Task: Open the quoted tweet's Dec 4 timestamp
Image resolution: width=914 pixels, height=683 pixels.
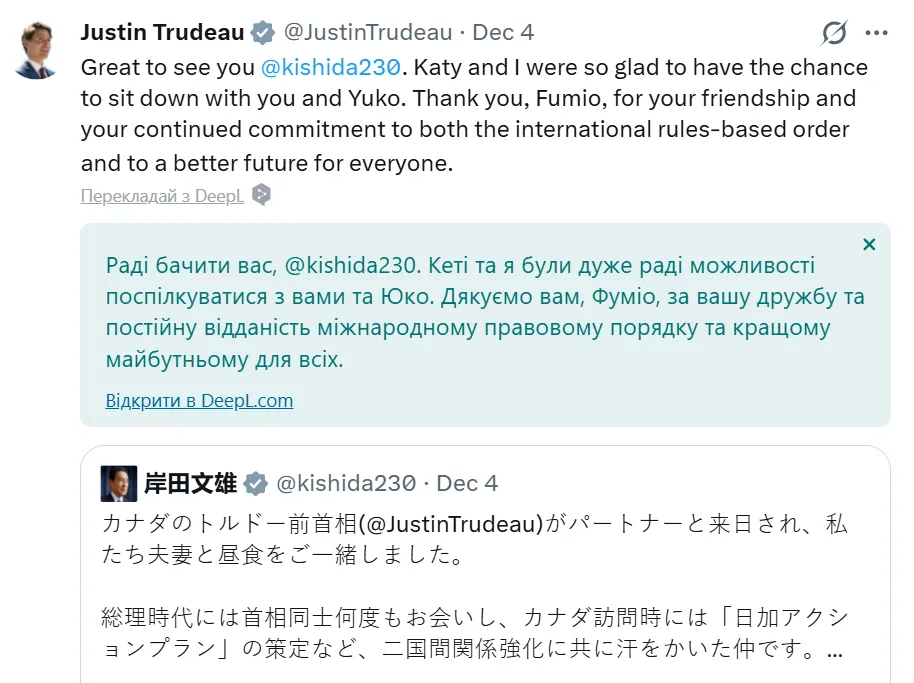Action: click(x=467, y=484)
